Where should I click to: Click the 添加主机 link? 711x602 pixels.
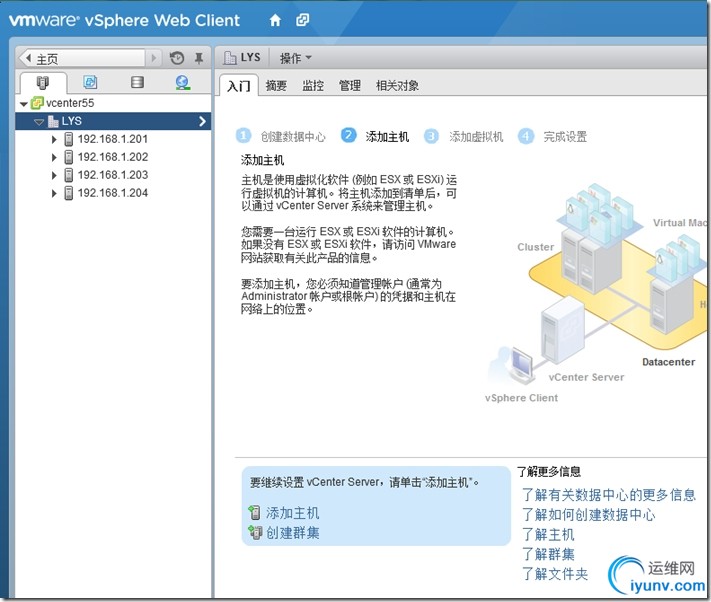click(x=292, y=513)
